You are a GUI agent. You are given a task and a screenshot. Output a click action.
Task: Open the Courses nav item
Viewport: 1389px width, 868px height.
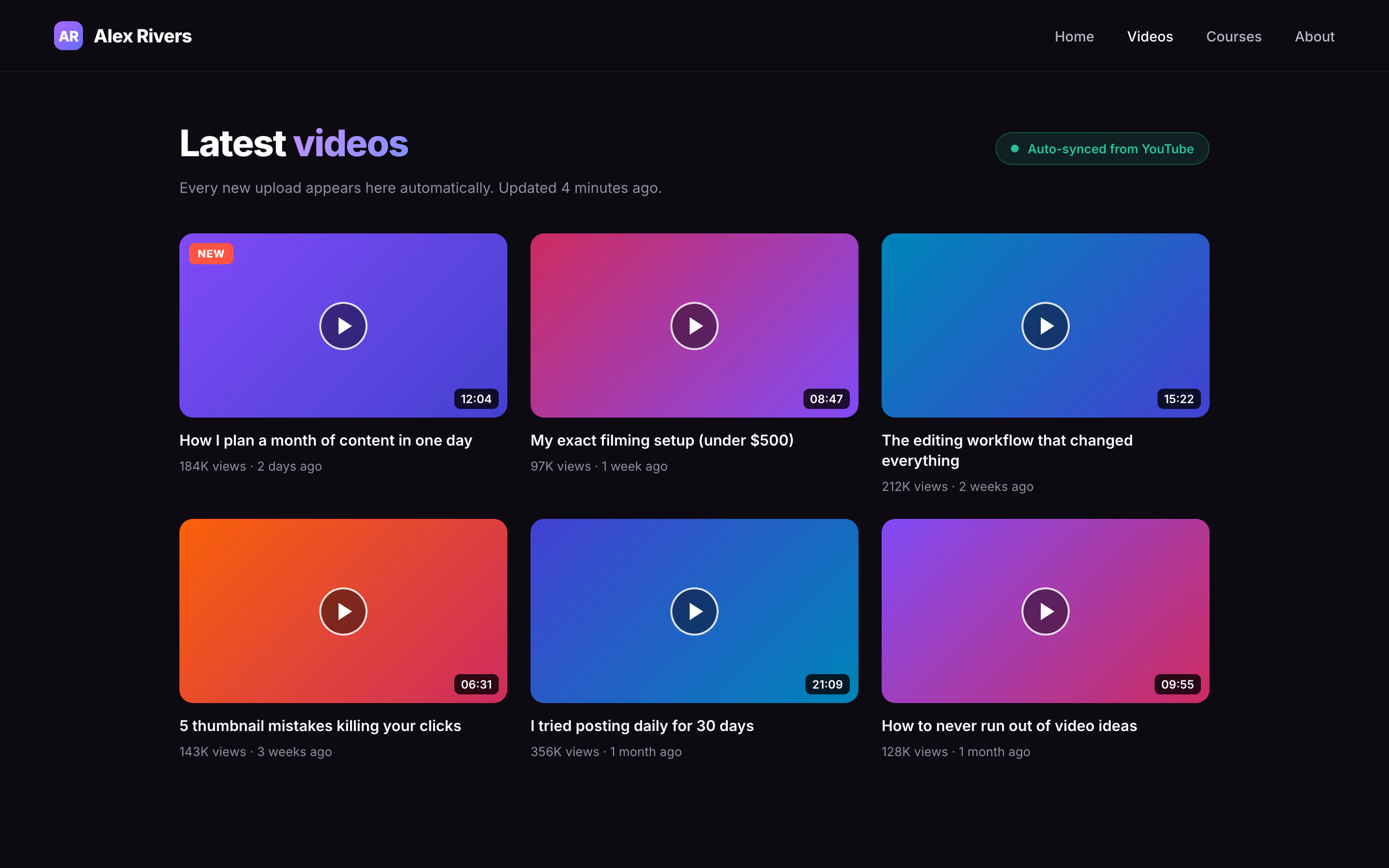pos(1233,36)
